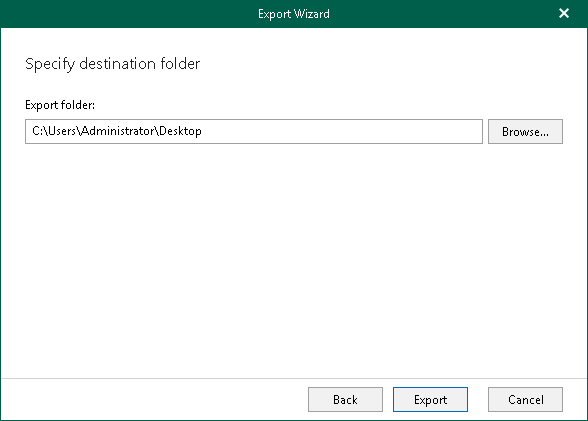Click the 'Specify destination folder' heading

pyautogui.click(x=112, y=64)
